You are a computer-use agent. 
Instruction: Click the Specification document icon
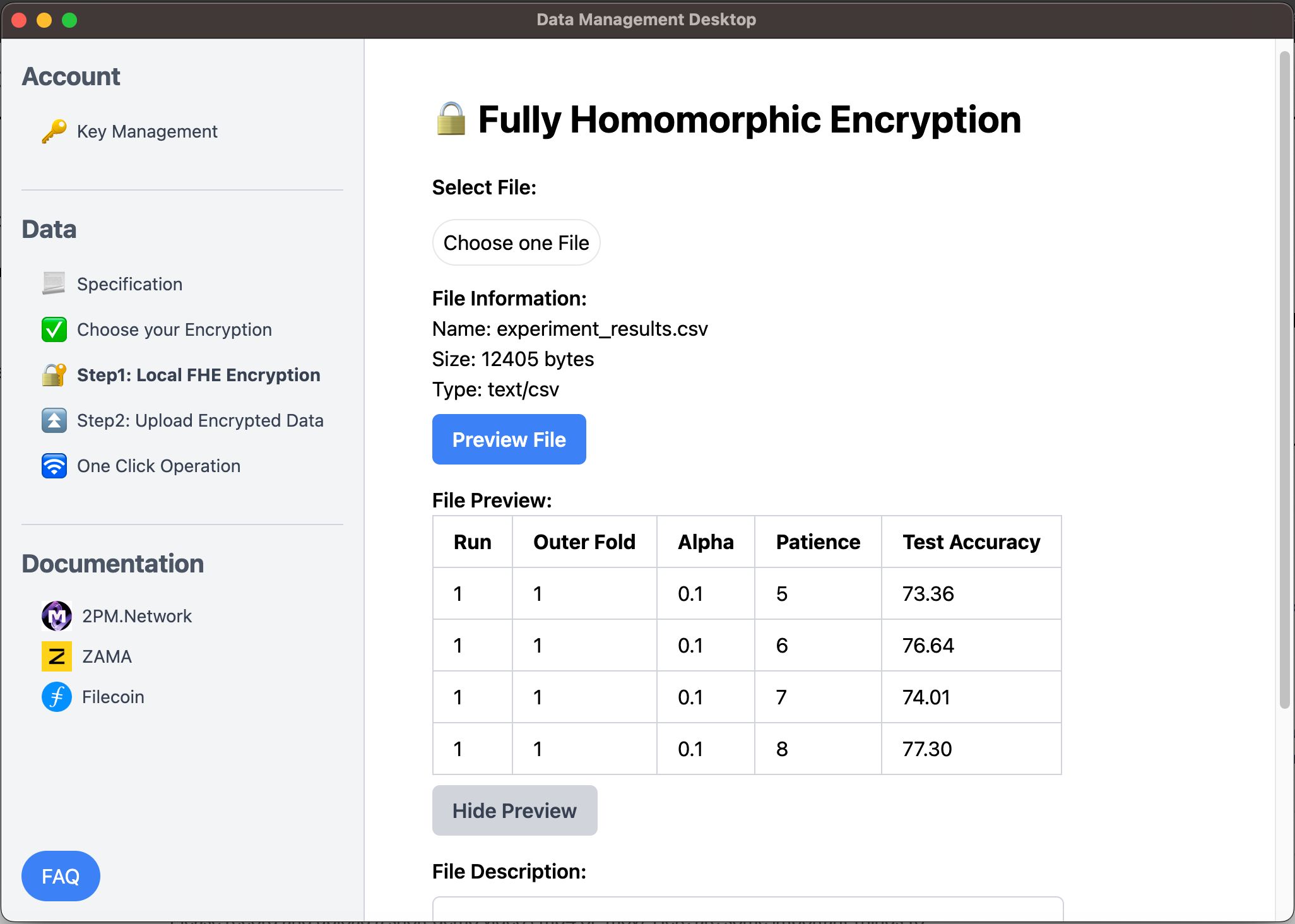point(53,283)
